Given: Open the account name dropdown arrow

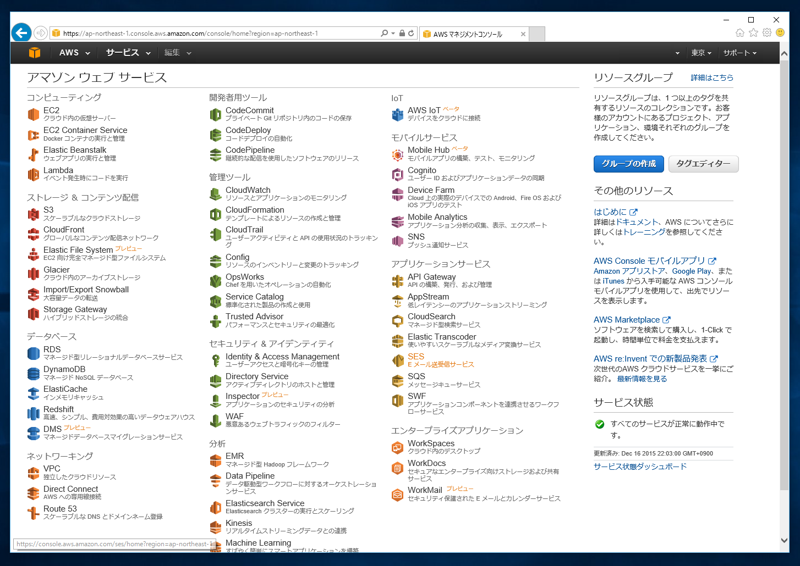Looking at the screenshot, I should point(677,53).
